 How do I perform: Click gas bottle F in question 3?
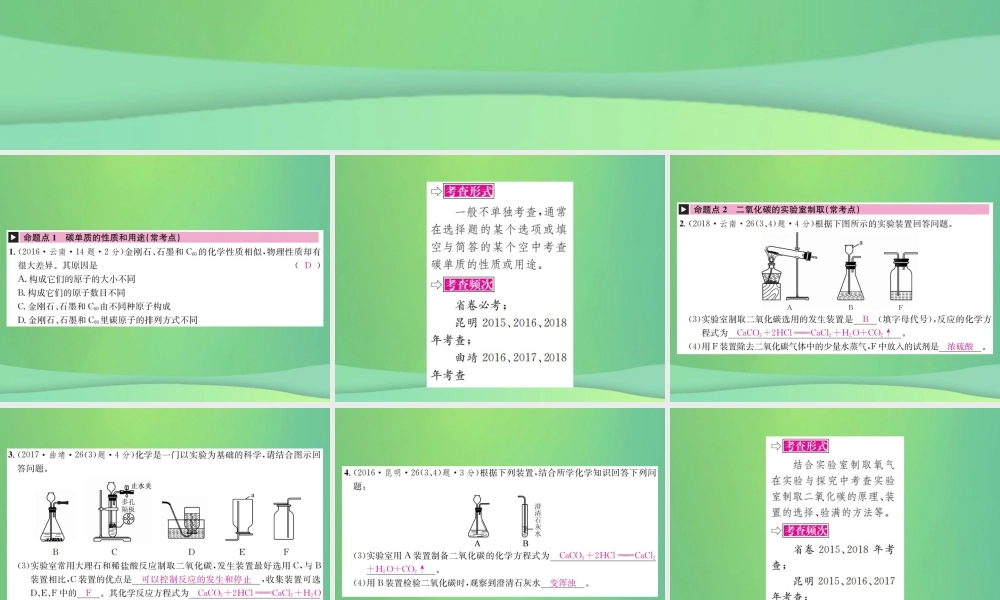point(286,520)
